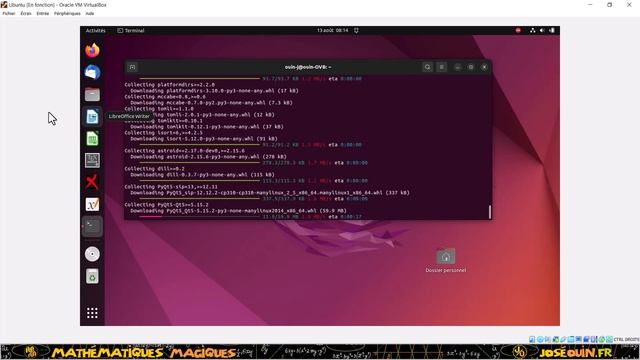The height and width of the screenshot is (360, 640).
Task: Click the terminal search magnifier icon
Action: tap(427, 67)
